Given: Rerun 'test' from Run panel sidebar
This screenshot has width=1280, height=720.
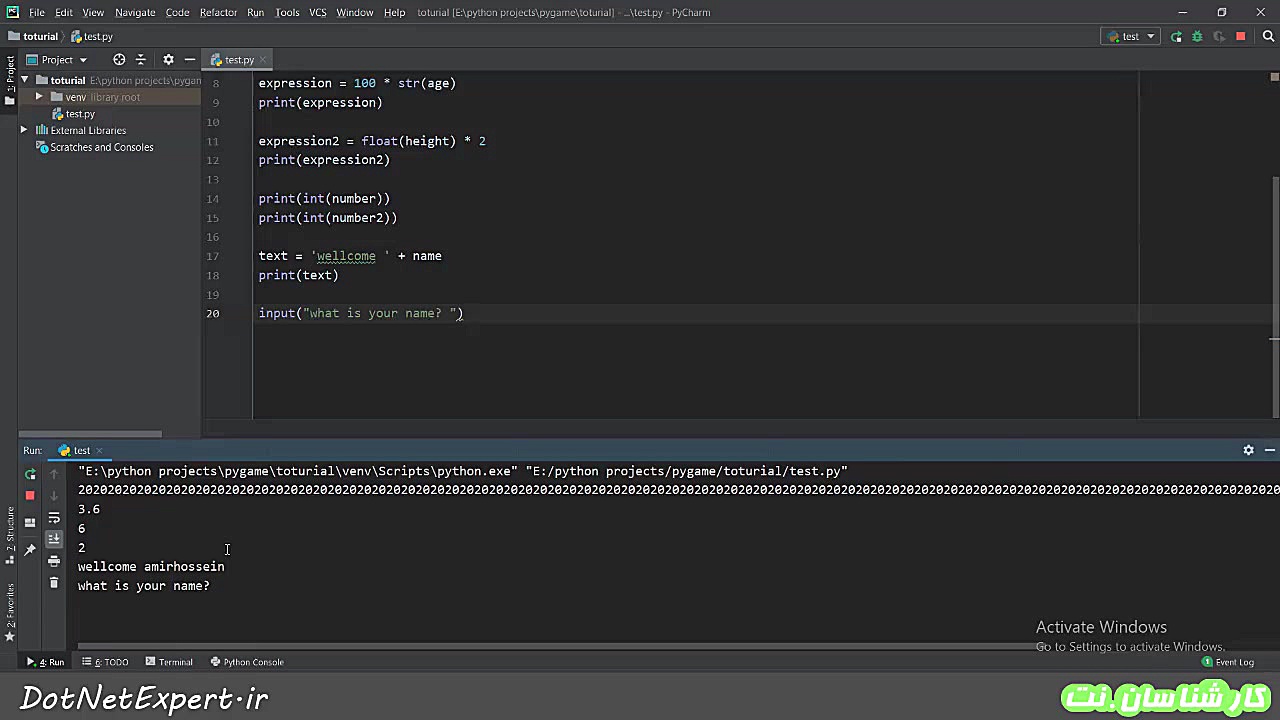Looking at the screenshot, I should [30, 474].
